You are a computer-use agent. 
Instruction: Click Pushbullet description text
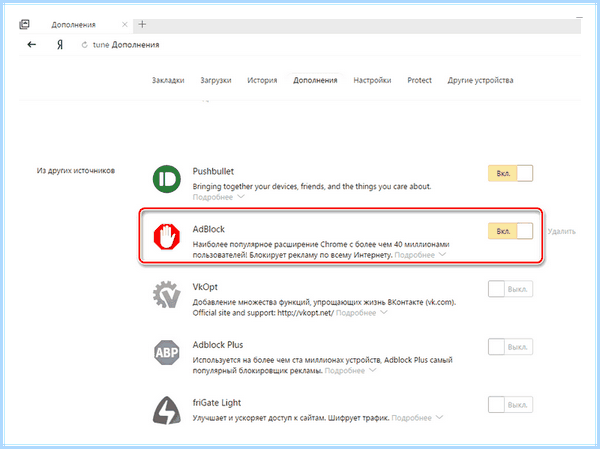point(312,186)
